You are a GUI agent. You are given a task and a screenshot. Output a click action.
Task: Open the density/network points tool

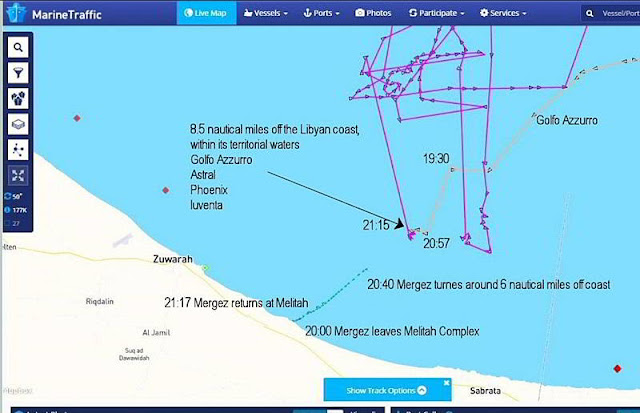pos(18,150)
